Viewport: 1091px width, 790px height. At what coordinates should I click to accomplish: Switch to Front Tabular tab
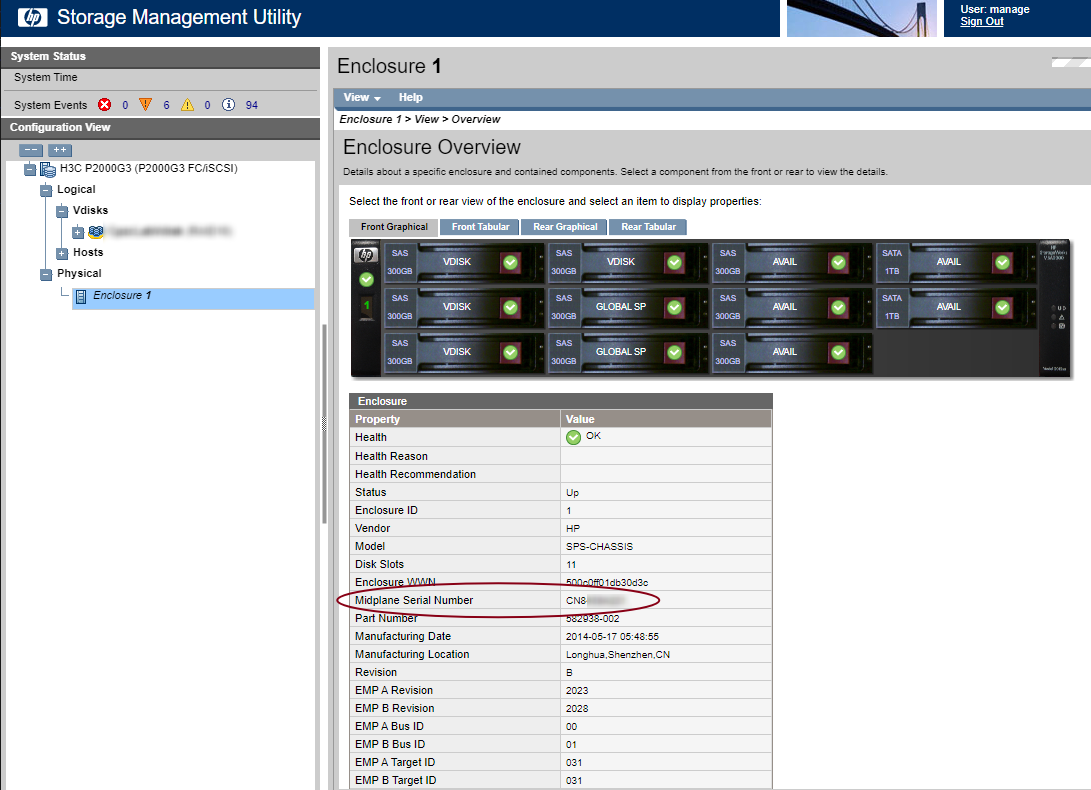[x=480, y=227]
